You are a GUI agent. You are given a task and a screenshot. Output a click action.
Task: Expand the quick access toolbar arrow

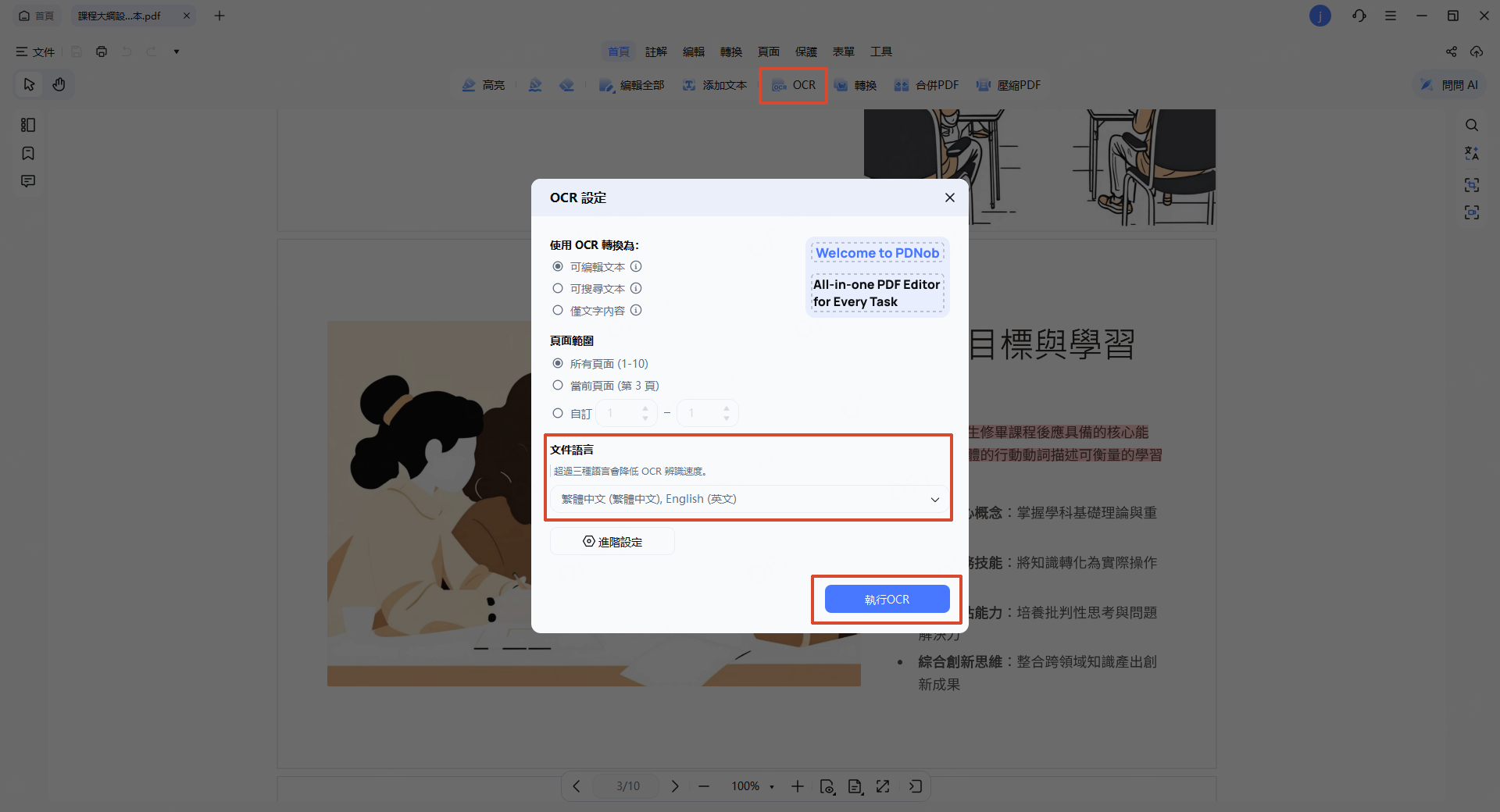click(x=177, y=52)
